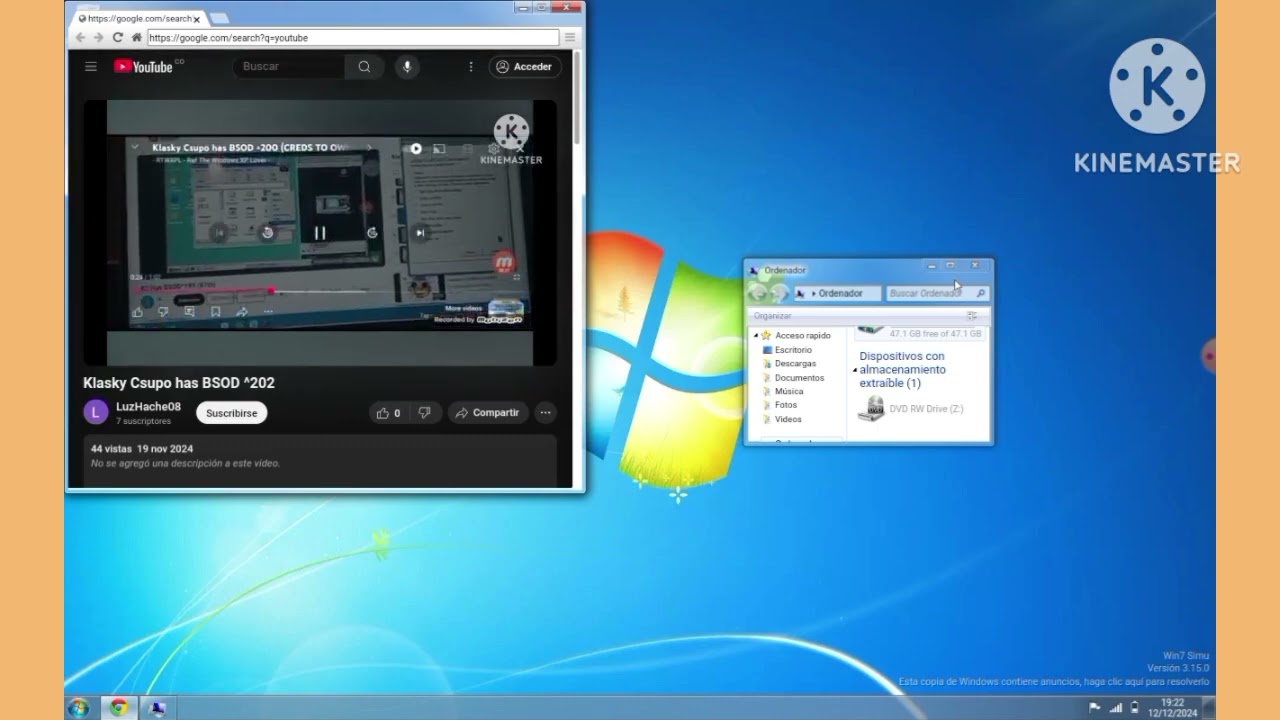Open the network signal tray icon
This screenshot has height=720, width=1280.
coord(1116,708)
